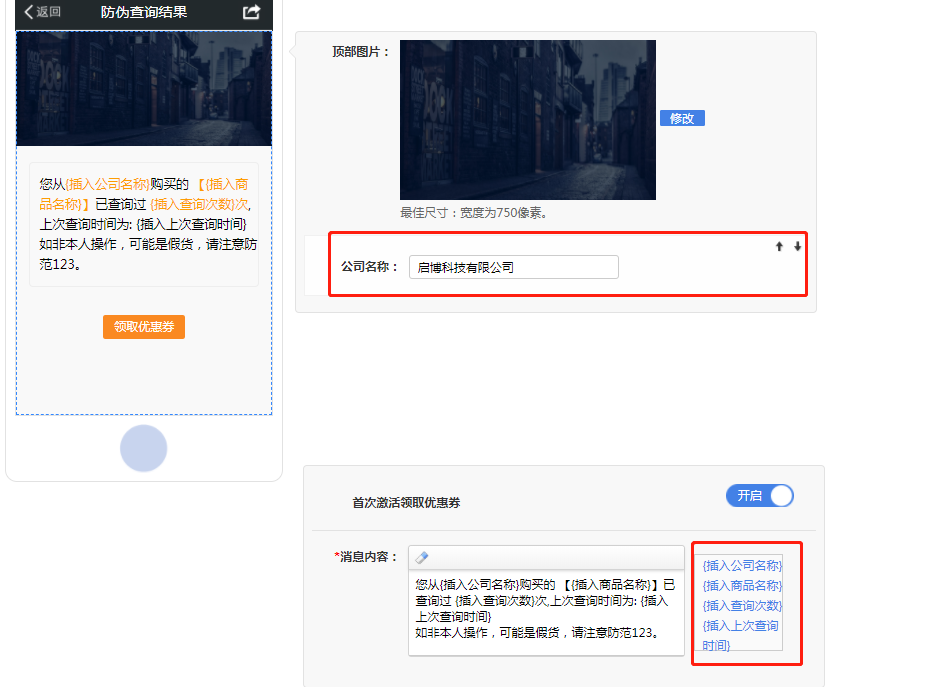Click the 首次激活领取优惠券 label
930x687 pixels.
(406, 502)
